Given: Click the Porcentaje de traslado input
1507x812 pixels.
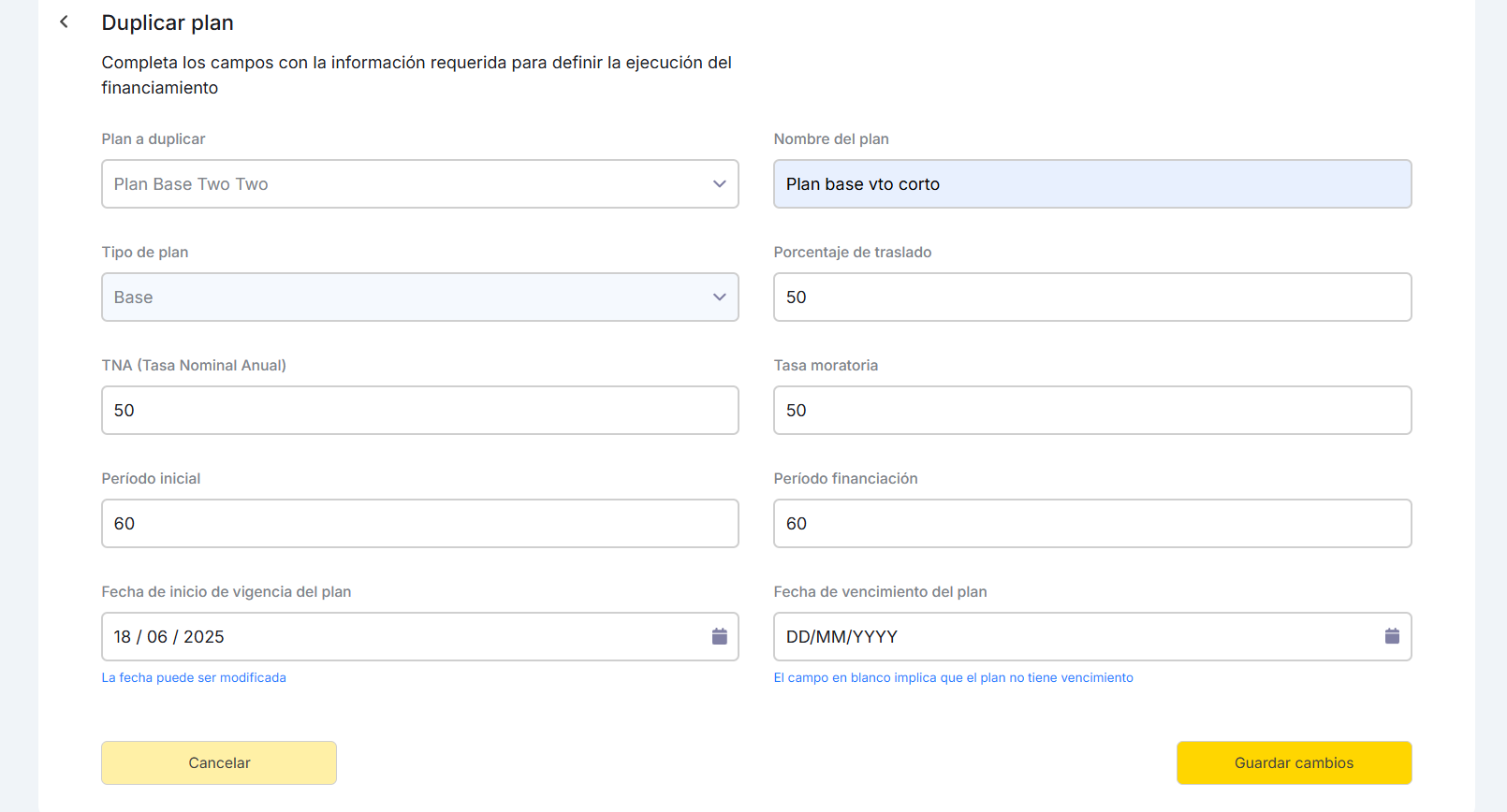Looking at the screenshot, I should pos(1091,297).
